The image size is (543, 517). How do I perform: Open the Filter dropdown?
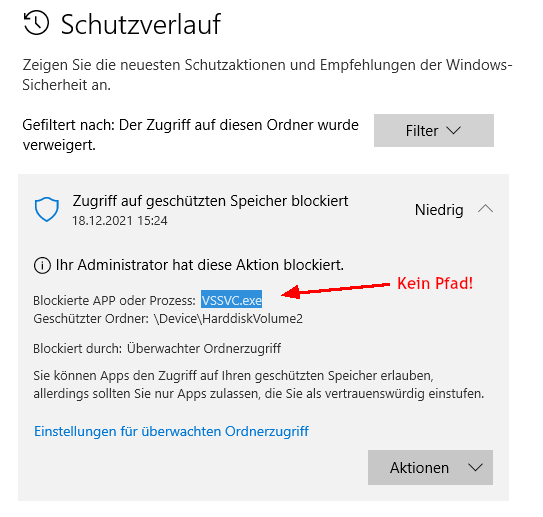pos(434,131)
